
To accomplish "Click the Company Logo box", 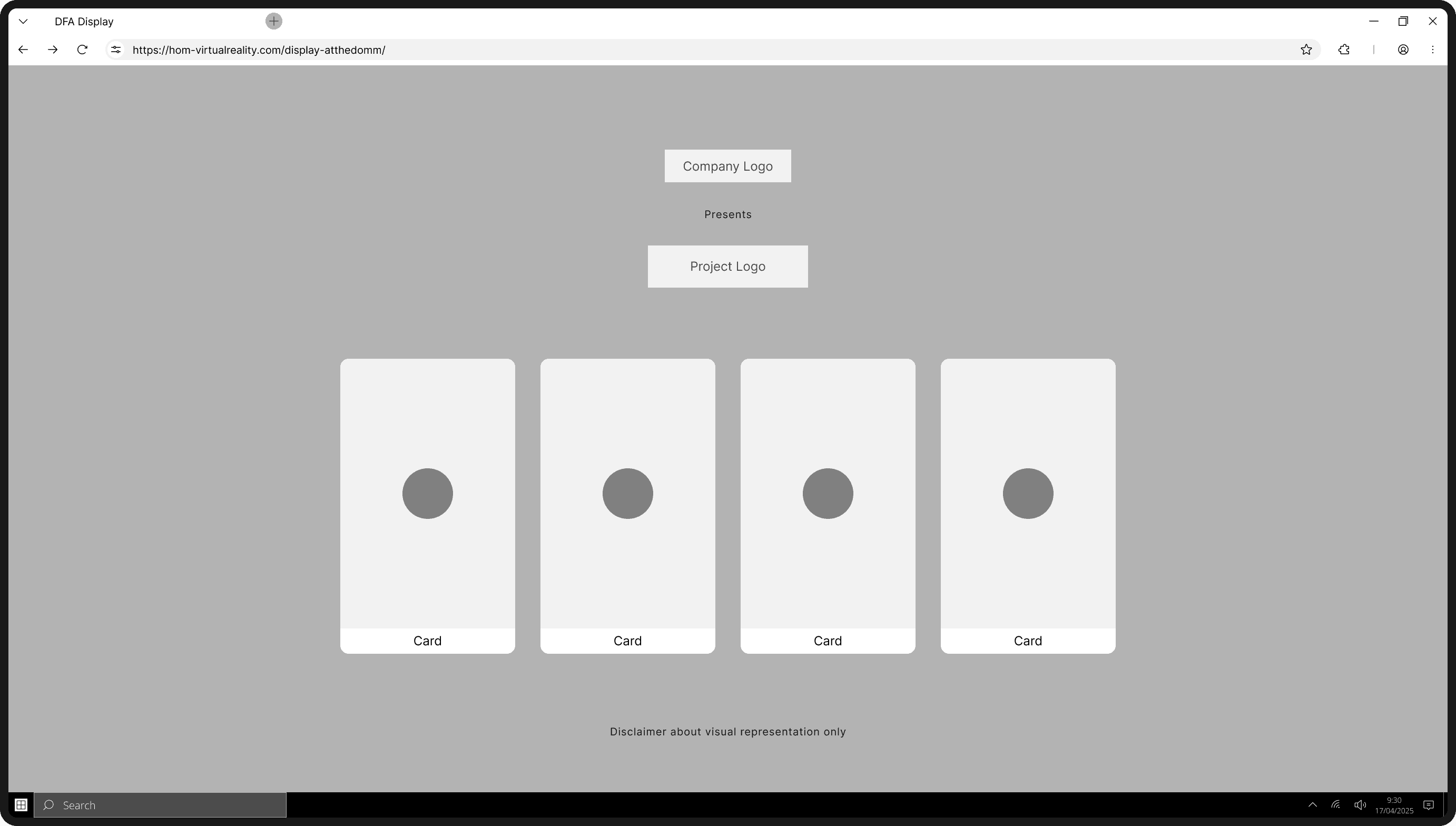I will (x=727, y=166).
